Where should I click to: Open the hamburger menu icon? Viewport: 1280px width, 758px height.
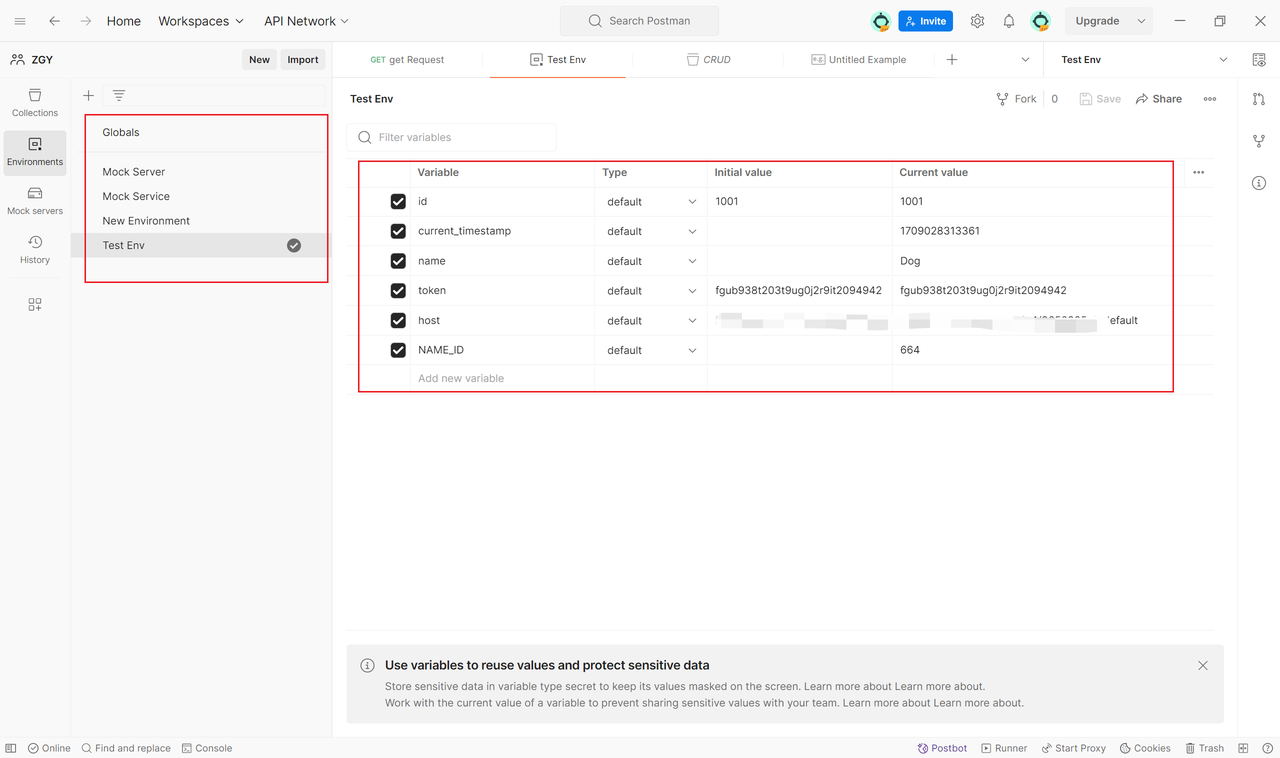point(20,21)
